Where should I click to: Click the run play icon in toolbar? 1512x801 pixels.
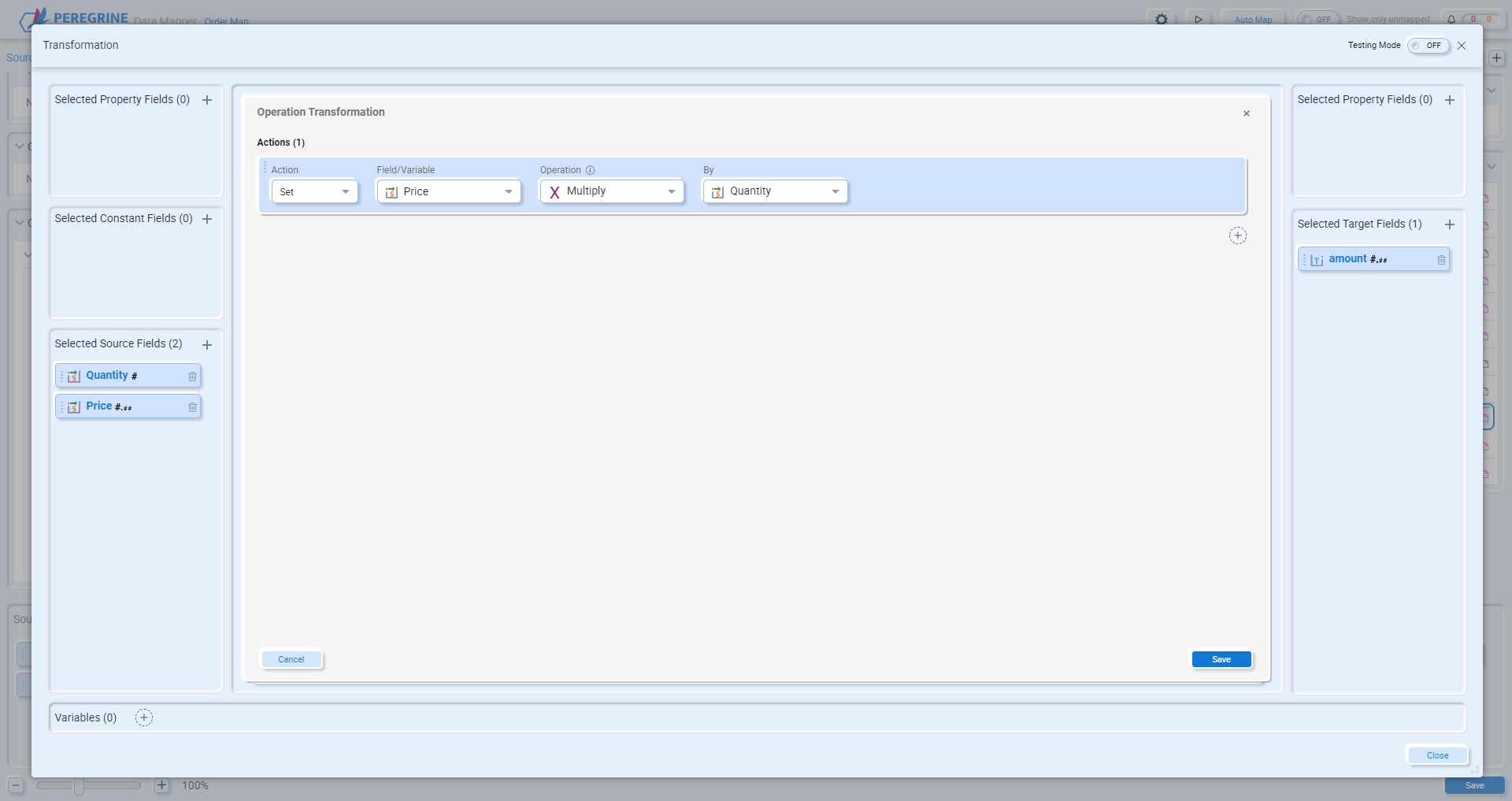pos(1199,19)
